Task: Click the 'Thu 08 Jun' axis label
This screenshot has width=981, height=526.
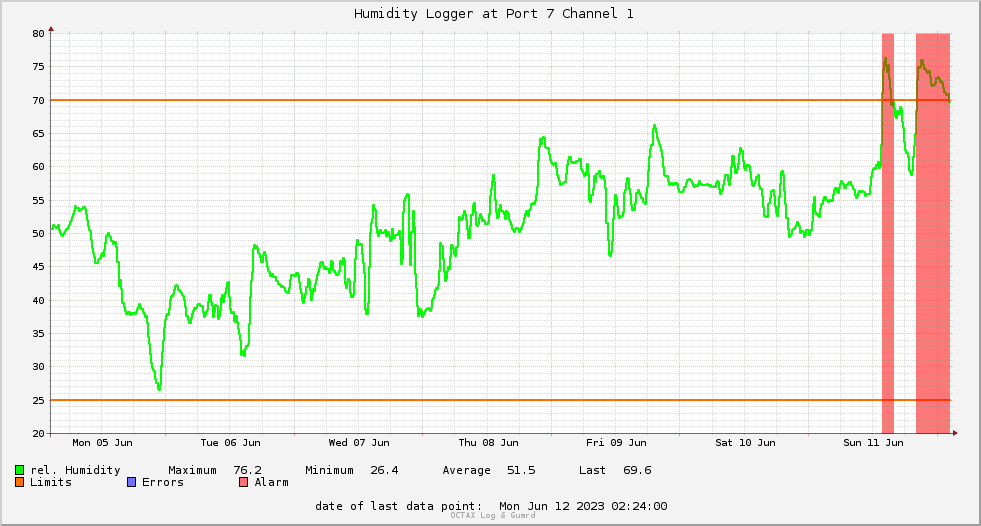Action: click(488, 442)
